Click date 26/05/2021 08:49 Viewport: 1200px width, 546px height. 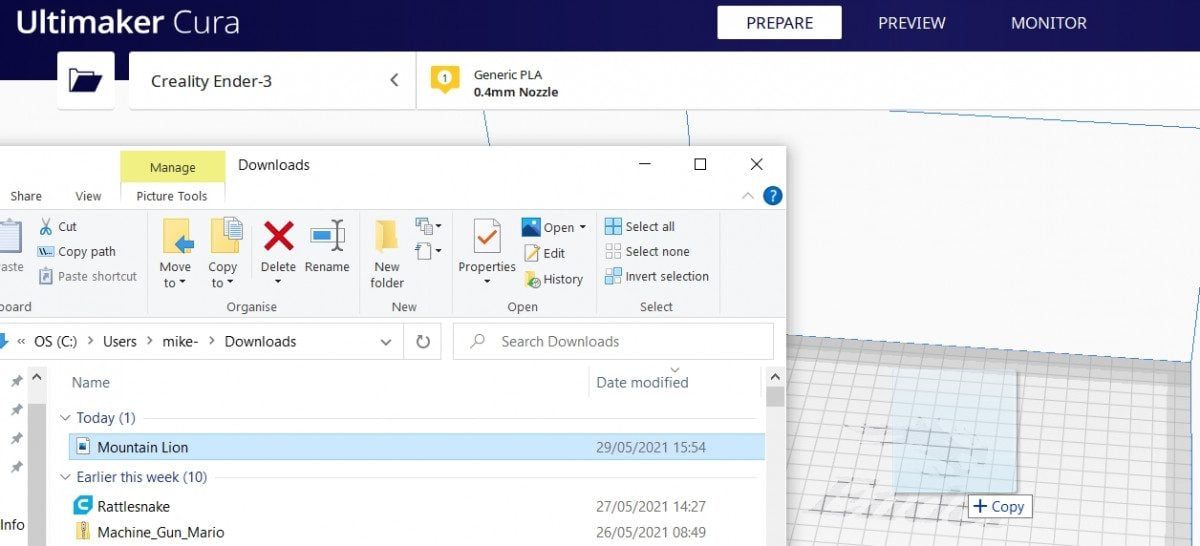coord(651,532)
